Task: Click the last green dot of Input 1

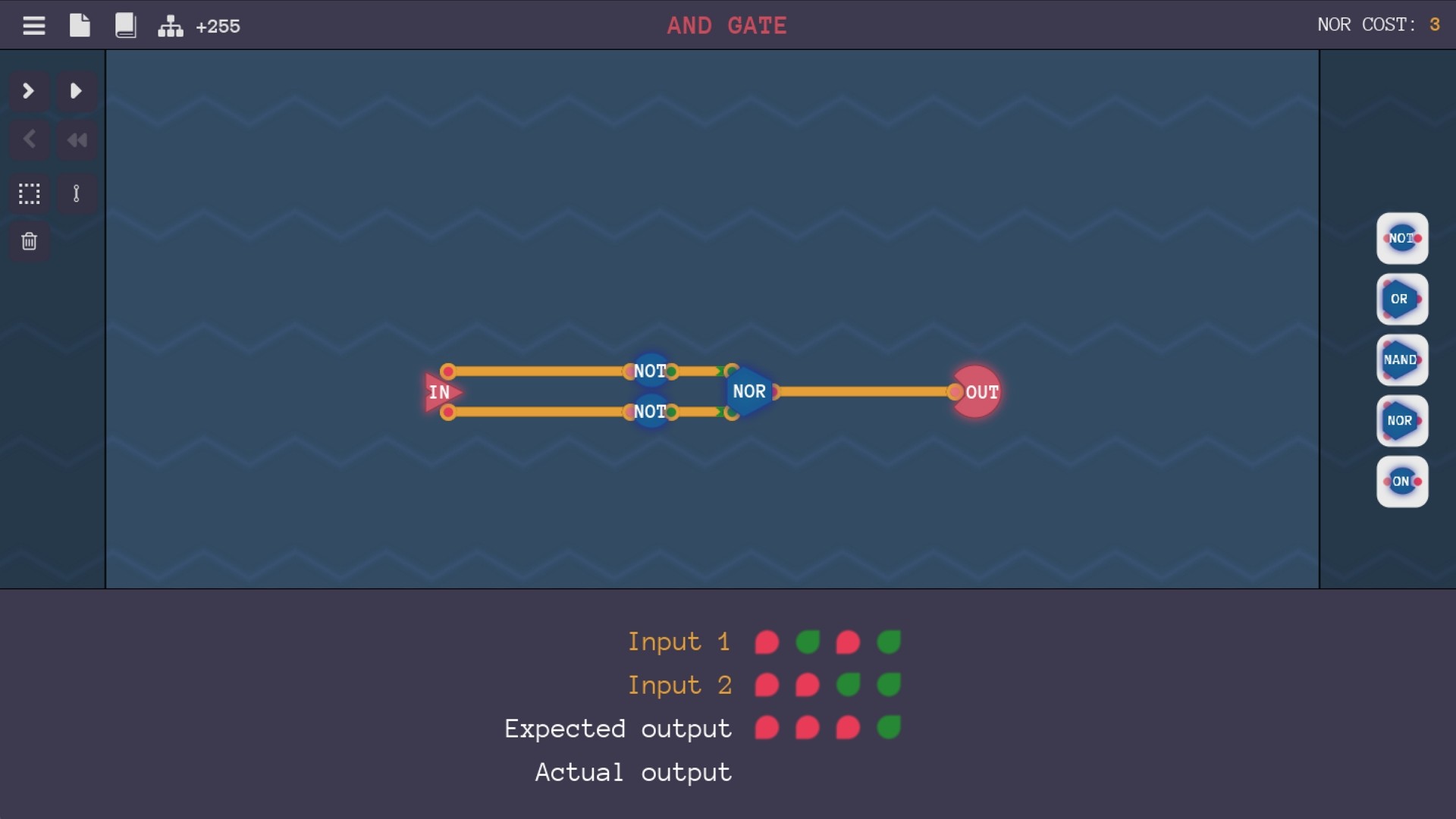Action: [x=889, y=642]
